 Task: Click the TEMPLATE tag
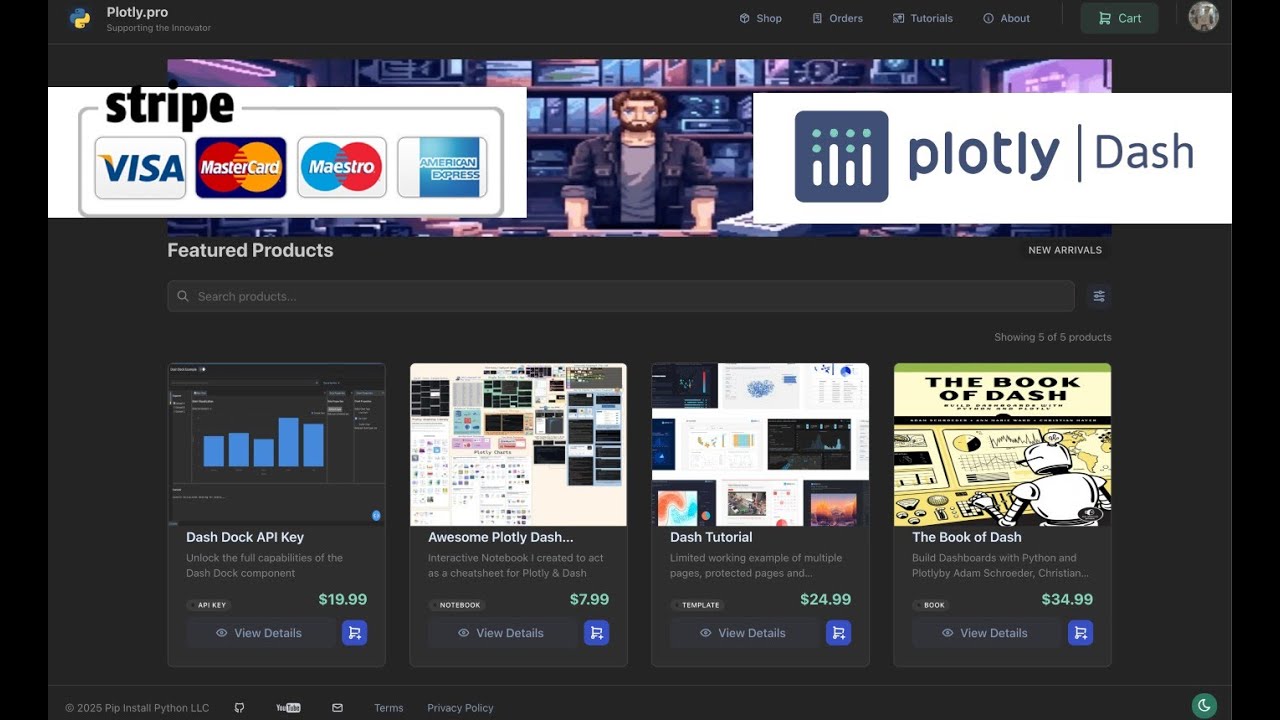(697, 605)
